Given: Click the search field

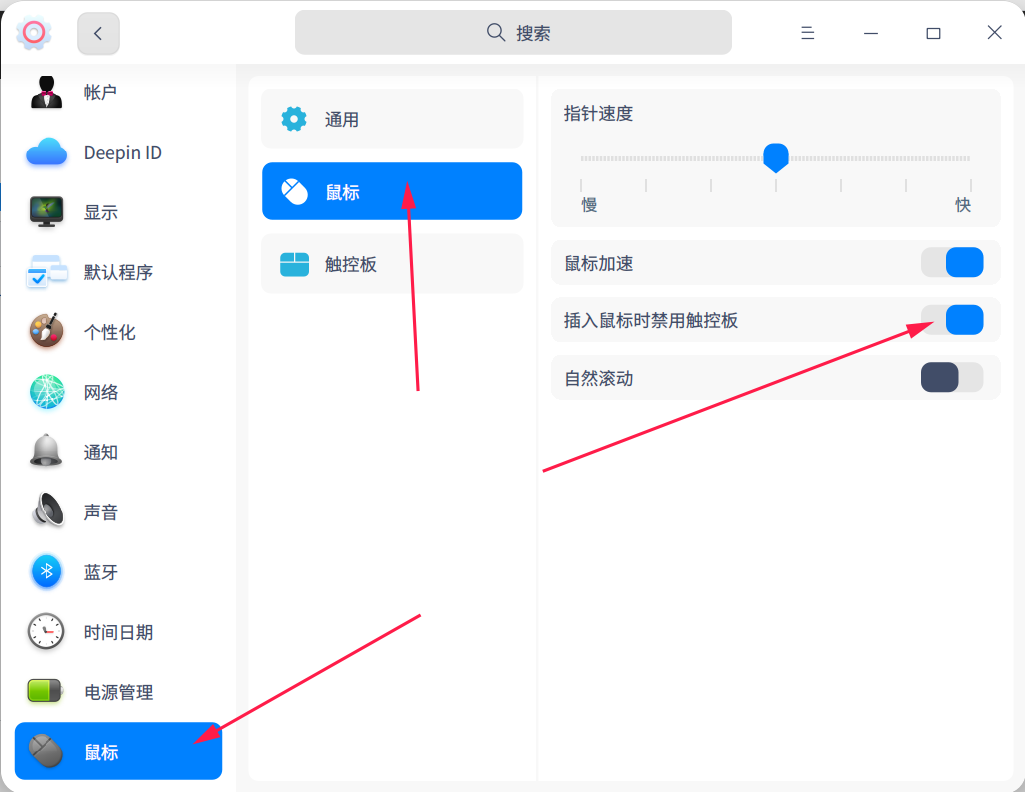Looking at the screenshot, I should (513, 33).
